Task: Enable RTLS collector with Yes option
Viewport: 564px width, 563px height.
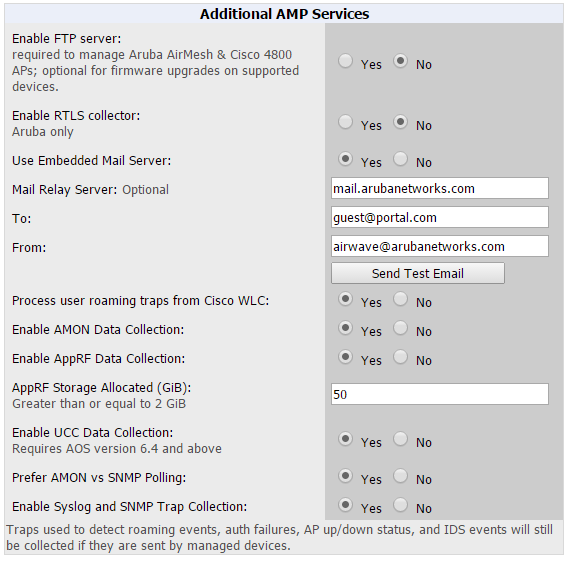Action: [345, 122]
